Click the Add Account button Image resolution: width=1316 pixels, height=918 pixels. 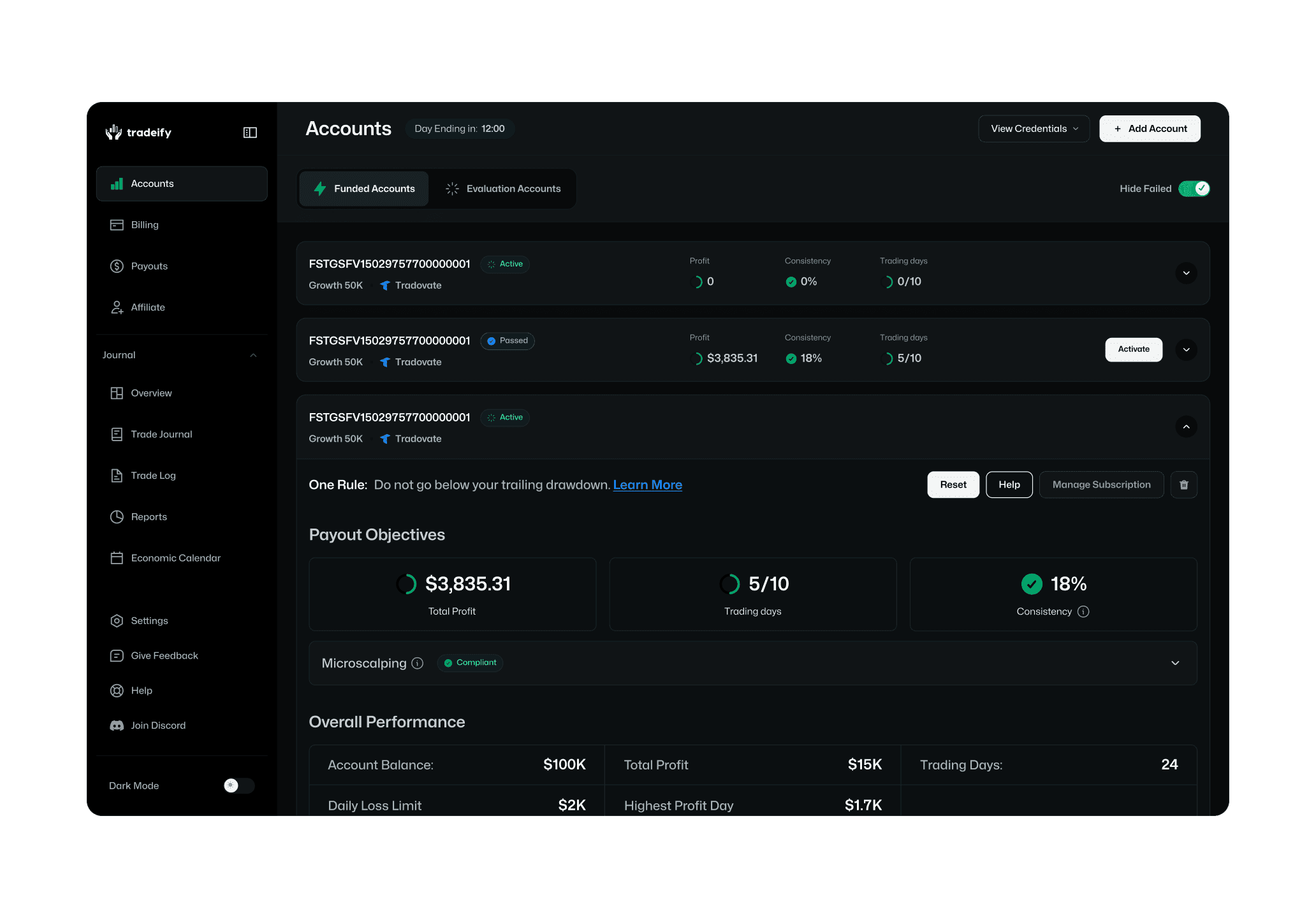pos(1150,129)
